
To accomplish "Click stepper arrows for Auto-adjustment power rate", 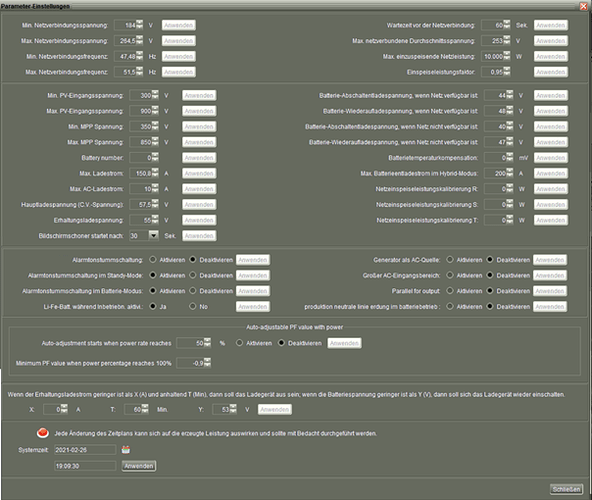I will click(208, 343).
